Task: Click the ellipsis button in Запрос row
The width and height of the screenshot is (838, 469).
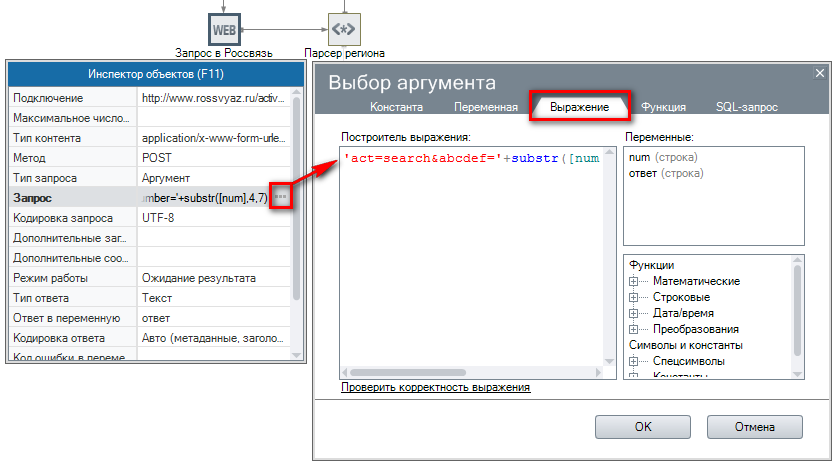Action: pyautogui.click(x=280, y=198)
